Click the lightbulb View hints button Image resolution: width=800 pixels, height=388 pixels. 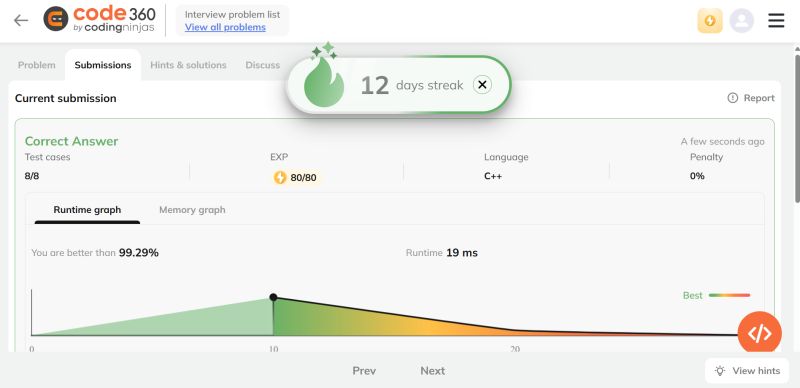(x=747, y=371)
